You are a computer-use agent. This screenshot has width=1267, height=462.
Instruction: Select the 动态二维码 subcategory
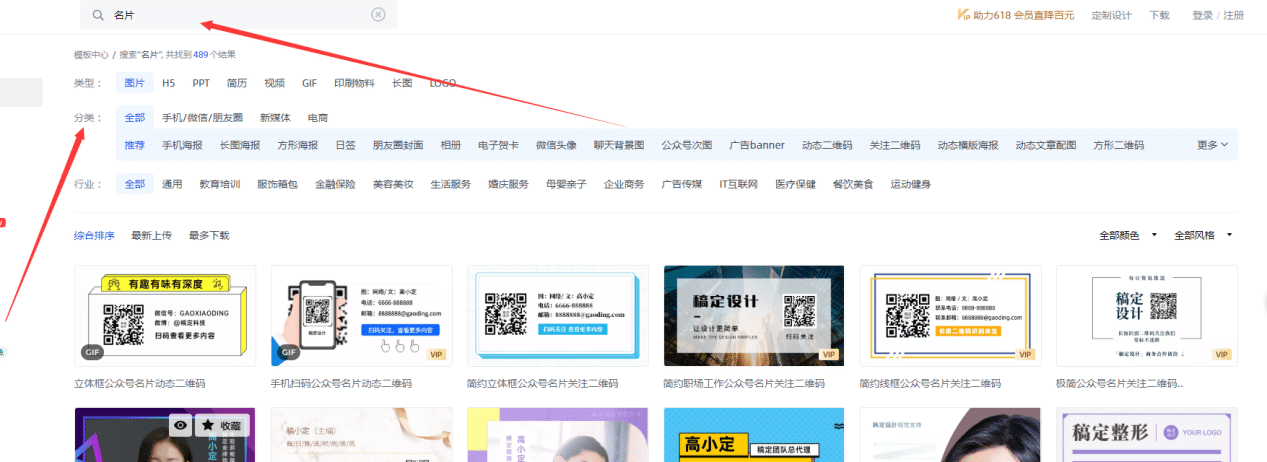coord(827,145)
